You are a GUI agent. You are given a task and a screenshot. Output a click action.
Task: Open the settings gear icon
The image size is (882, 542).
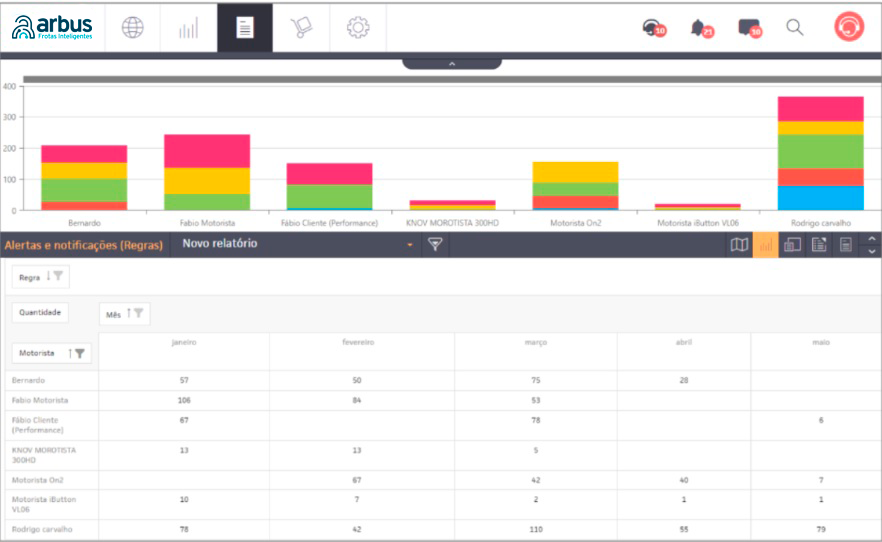[x=357, y=28]
